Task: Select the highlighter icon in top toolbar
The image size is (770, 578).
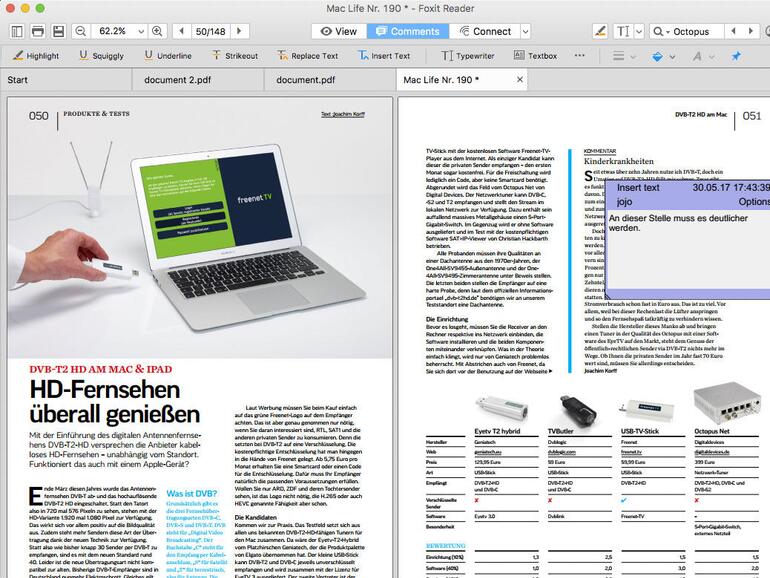Action: click(600, 31)
